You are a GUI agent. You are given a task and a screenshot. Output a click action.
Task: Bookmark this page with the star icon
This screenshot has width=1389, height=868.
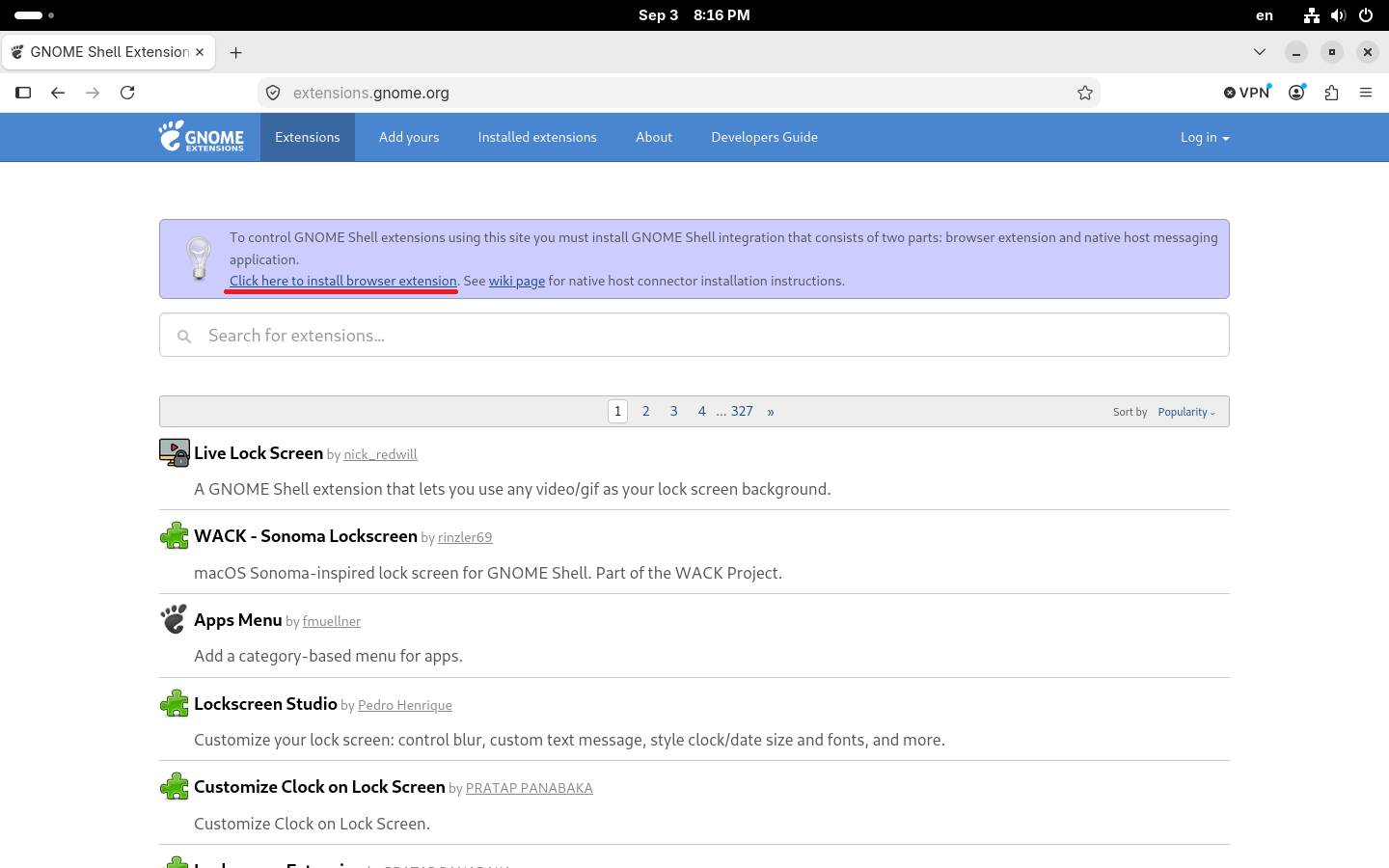click(1085, 93)
